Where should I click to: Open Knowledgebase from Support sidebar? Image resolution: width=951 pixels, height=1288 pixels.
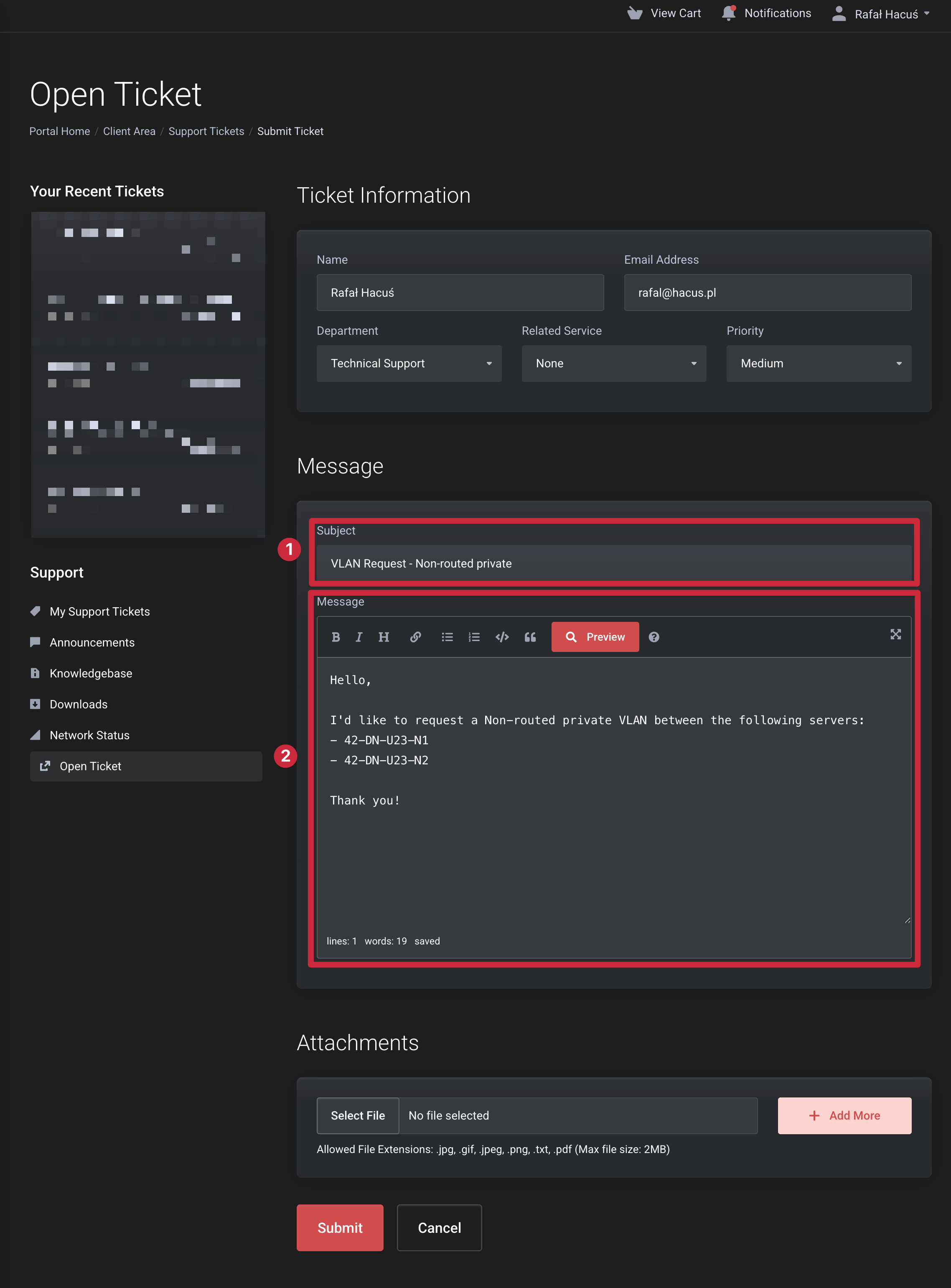tap(91, 673)
